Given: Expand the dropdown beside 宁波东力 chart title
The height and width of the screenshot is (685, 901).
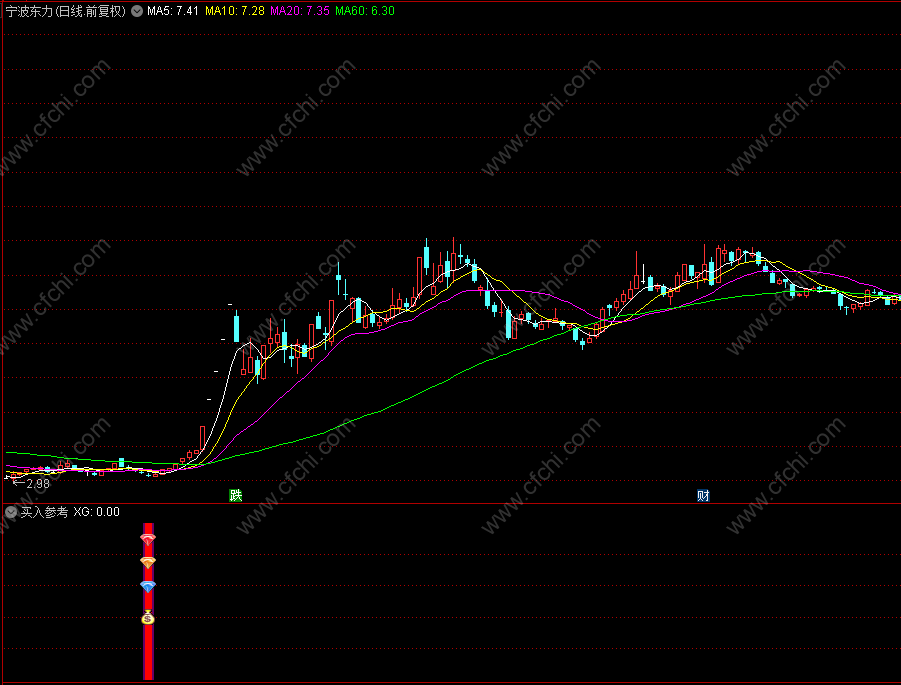Looking at the screenshot, I should [x=137, y=11].
